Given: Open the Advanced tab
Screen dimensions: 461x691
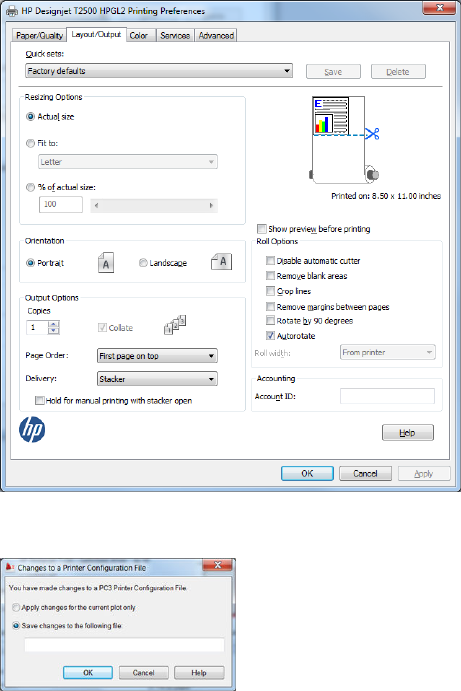Looking at the screenshot, I should click(216, 35).
